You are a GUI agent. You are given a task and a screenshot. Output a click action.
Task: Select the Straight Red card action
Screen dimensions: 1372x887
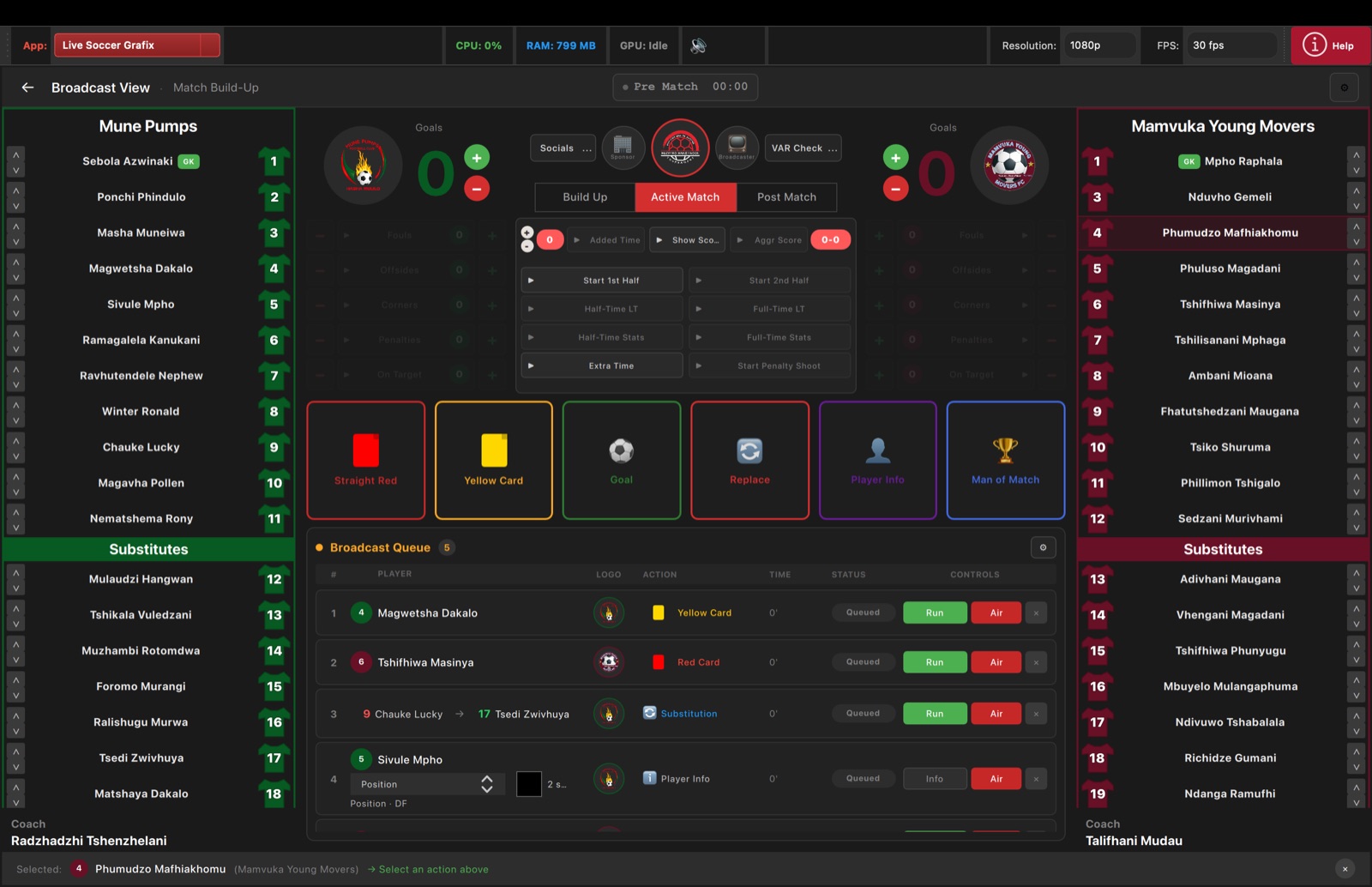[366, 460]
